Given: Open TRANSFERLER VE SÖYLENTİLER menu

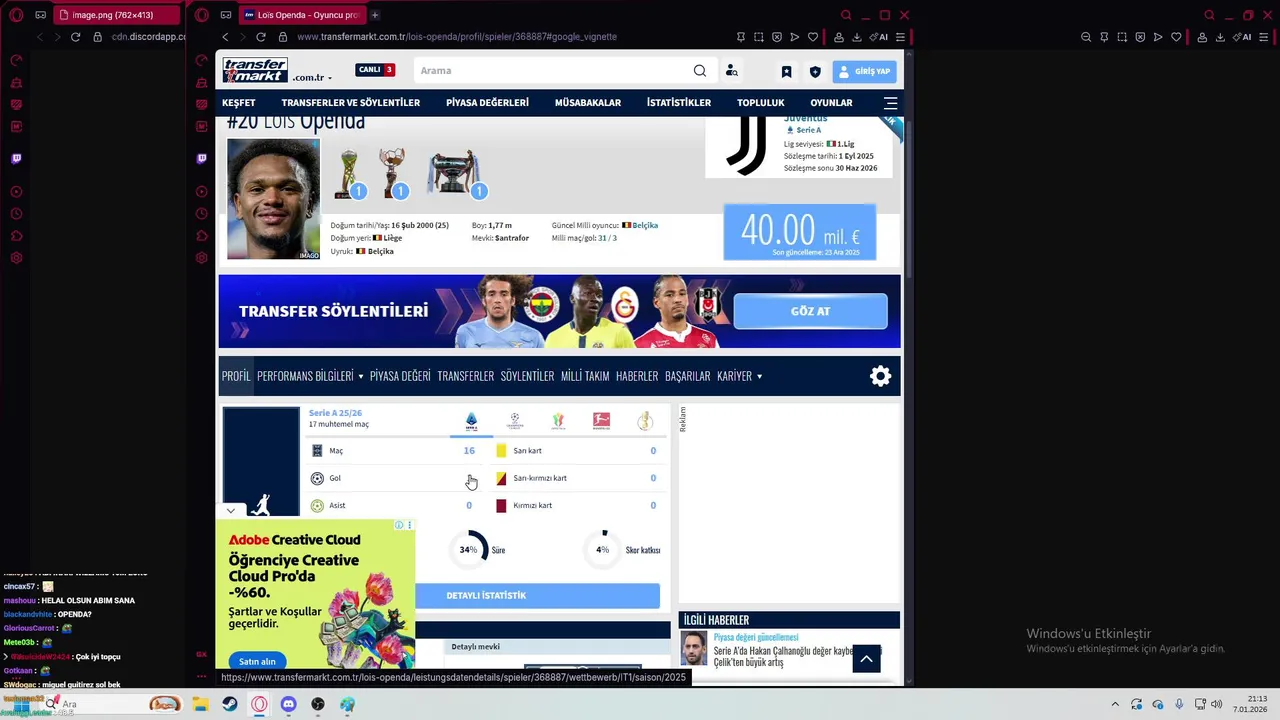Looking at the screenshot, I should click(351, 103).
